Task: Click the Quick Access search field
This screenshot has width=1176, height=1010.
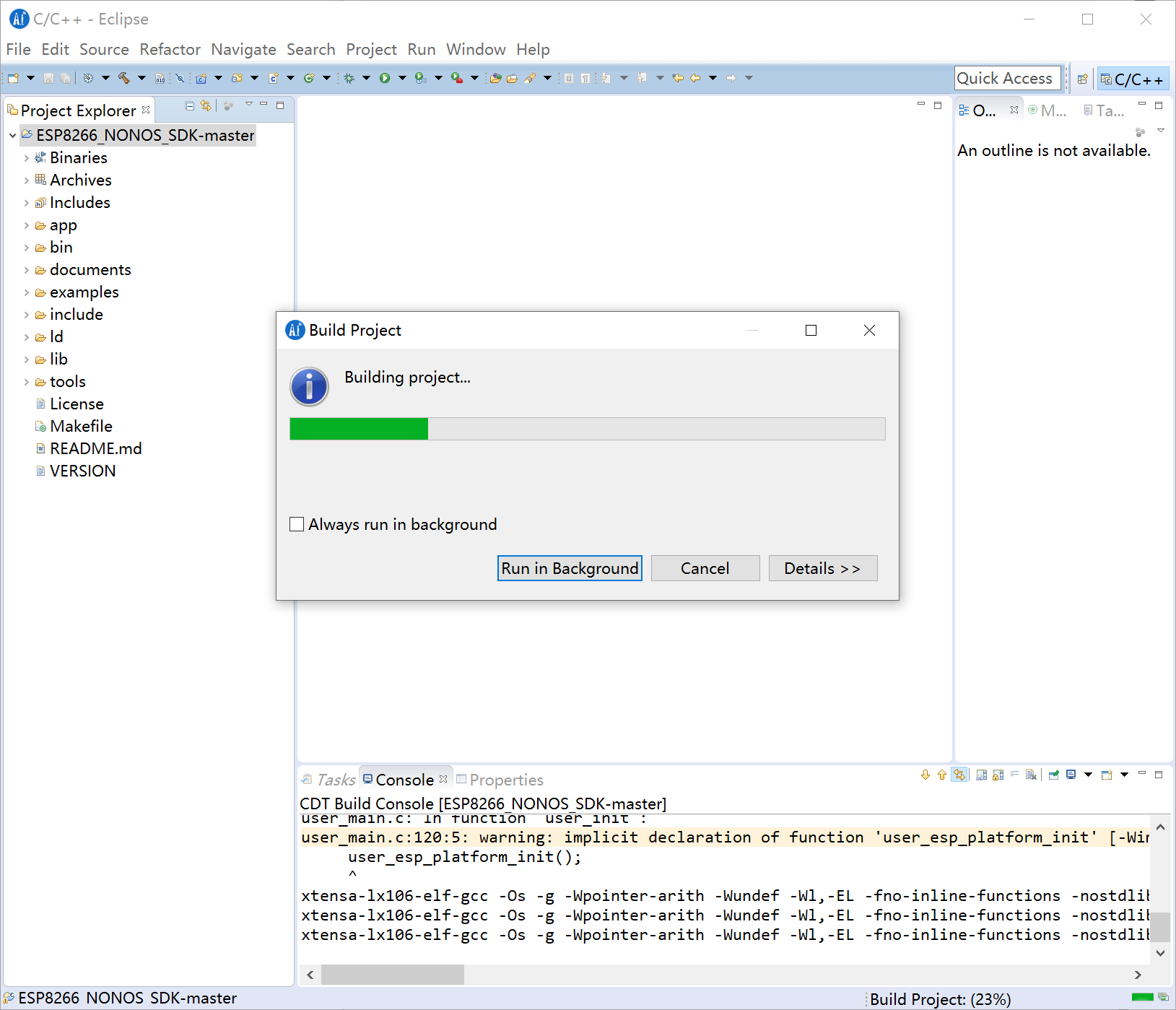Action: (1008, 78)
